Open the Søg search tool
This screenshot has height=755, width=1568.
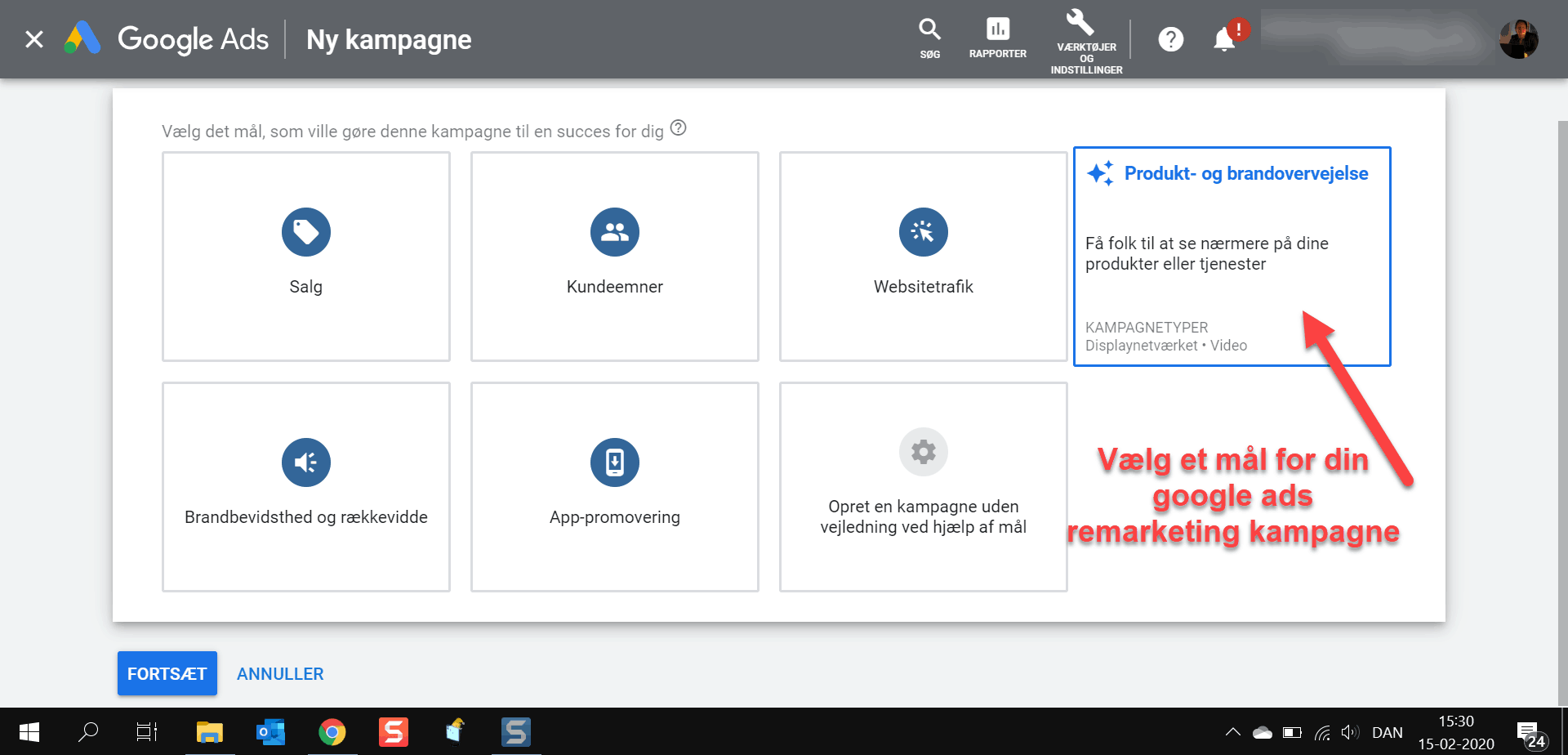point(929,38)
